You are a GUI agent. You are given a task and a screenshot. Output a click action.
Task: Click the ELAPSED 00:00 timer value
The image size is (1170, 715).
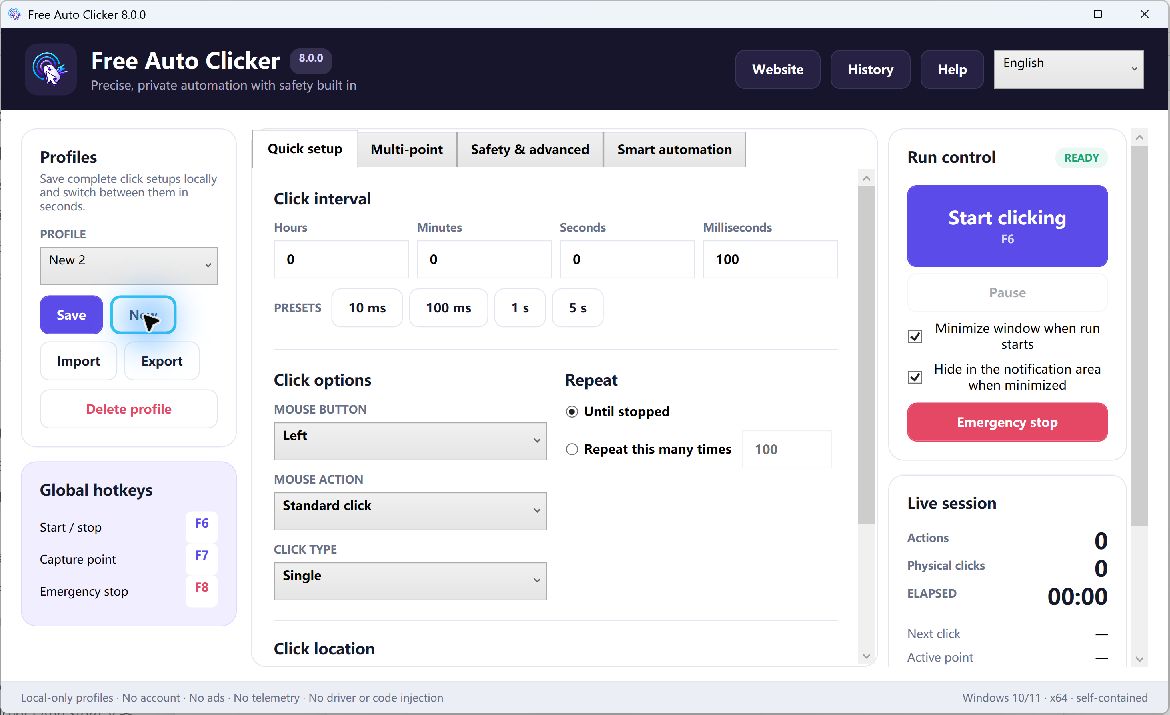[1077, 596]
